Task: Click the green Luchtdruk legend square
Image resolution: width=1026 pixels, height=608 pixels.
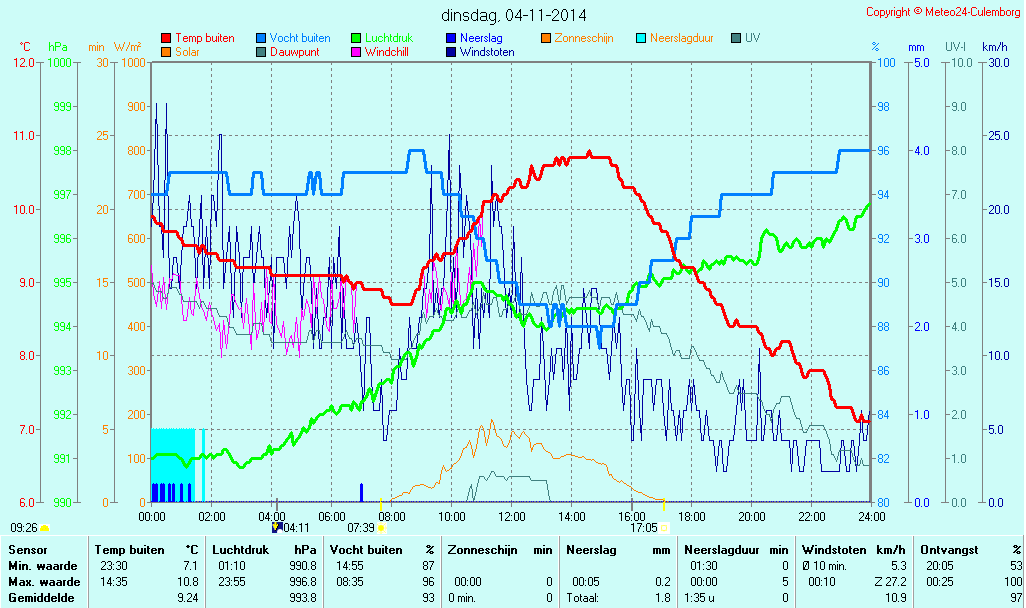Action: point(356,38)
